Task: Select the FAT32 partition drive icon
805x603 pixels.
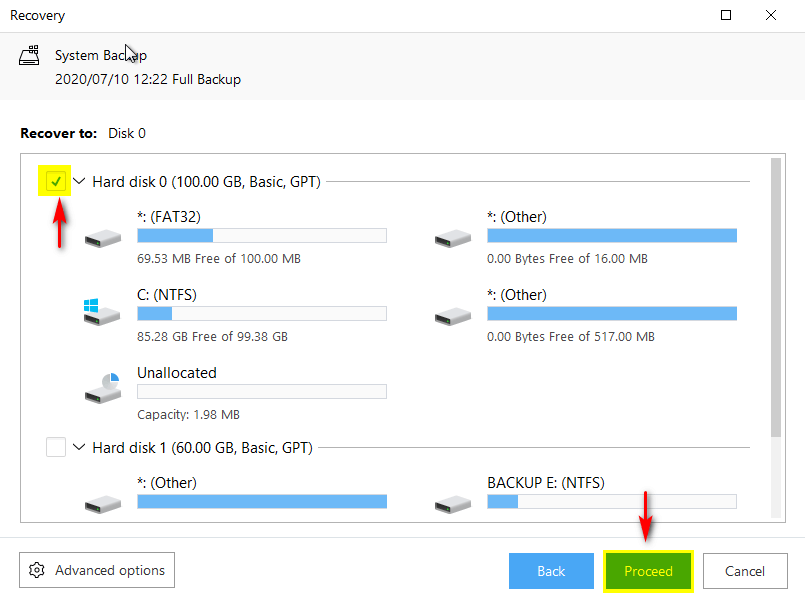Action: pos(102,238)
